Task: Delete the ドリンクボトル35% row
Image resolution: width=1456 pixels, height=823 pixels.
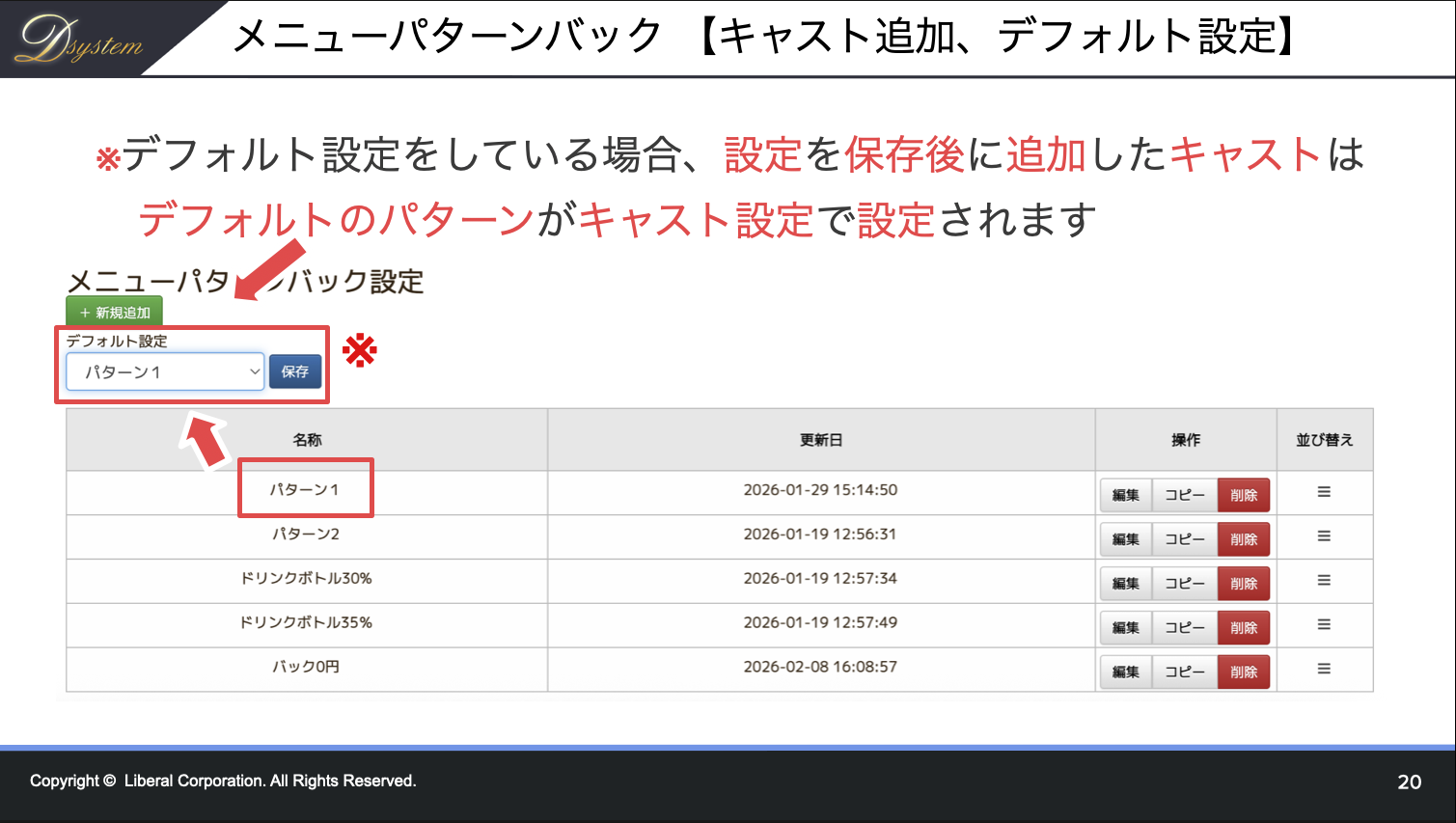Action: 1244,628
